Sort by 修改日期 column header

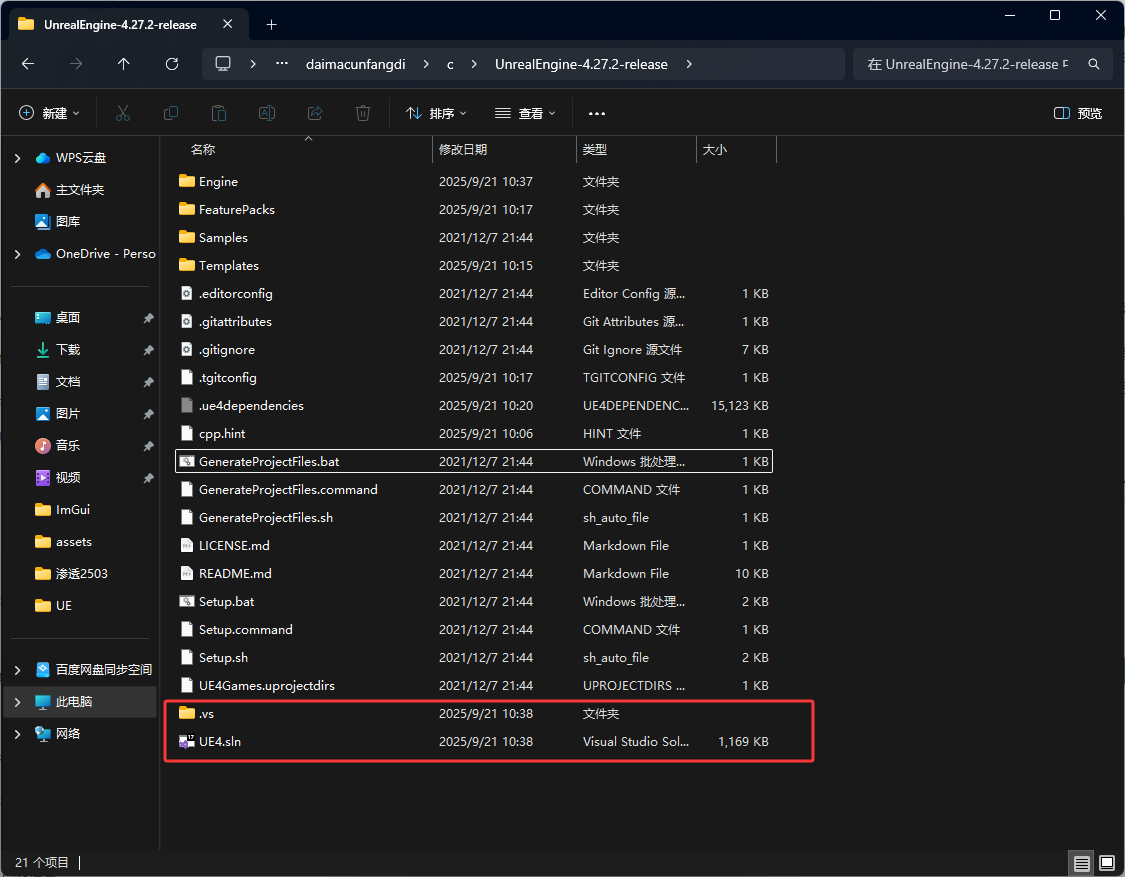463,149
